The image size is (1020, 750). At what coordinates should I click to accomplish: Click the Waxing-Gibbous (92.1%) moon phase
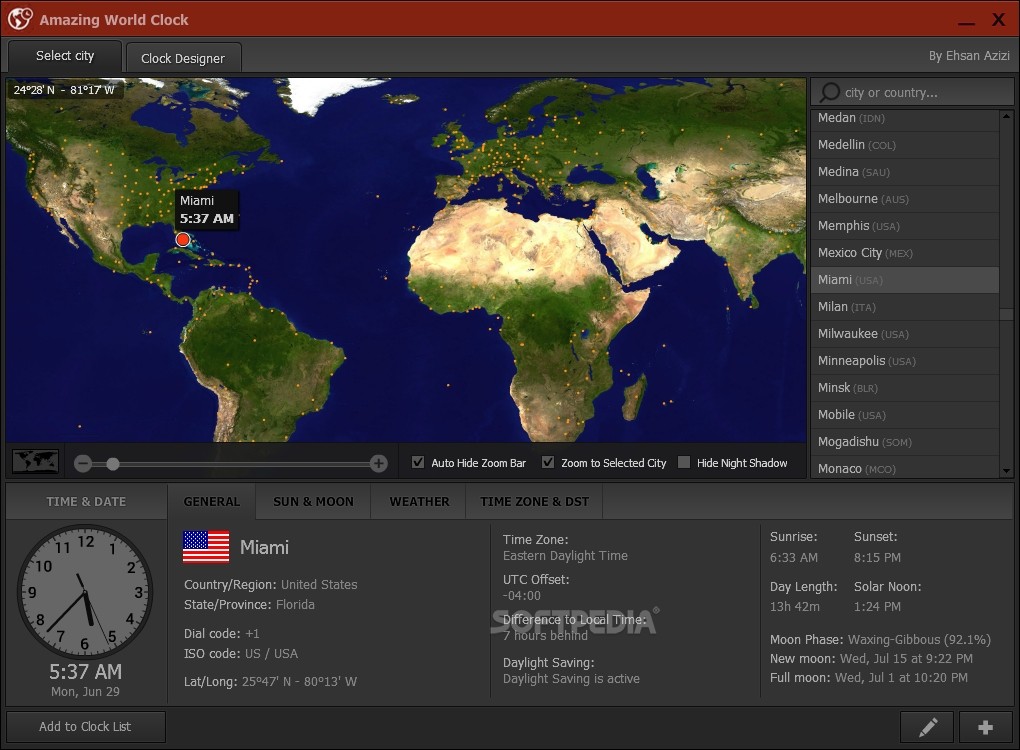coord(919,639)
